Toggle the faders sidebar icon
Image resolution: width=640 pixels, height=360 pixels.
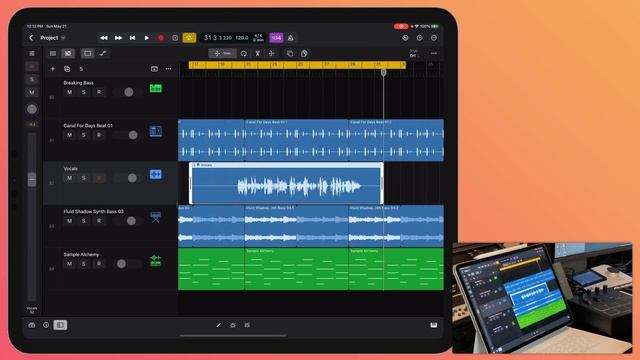coord(32,53)
